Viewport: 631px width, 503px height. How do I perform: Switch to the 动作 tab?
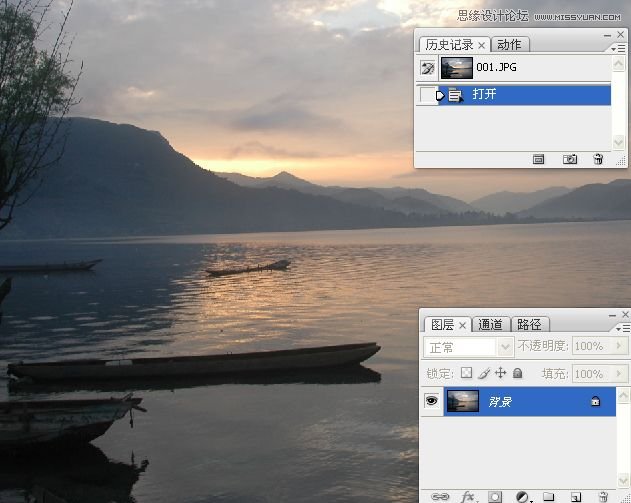coord(509,45)
